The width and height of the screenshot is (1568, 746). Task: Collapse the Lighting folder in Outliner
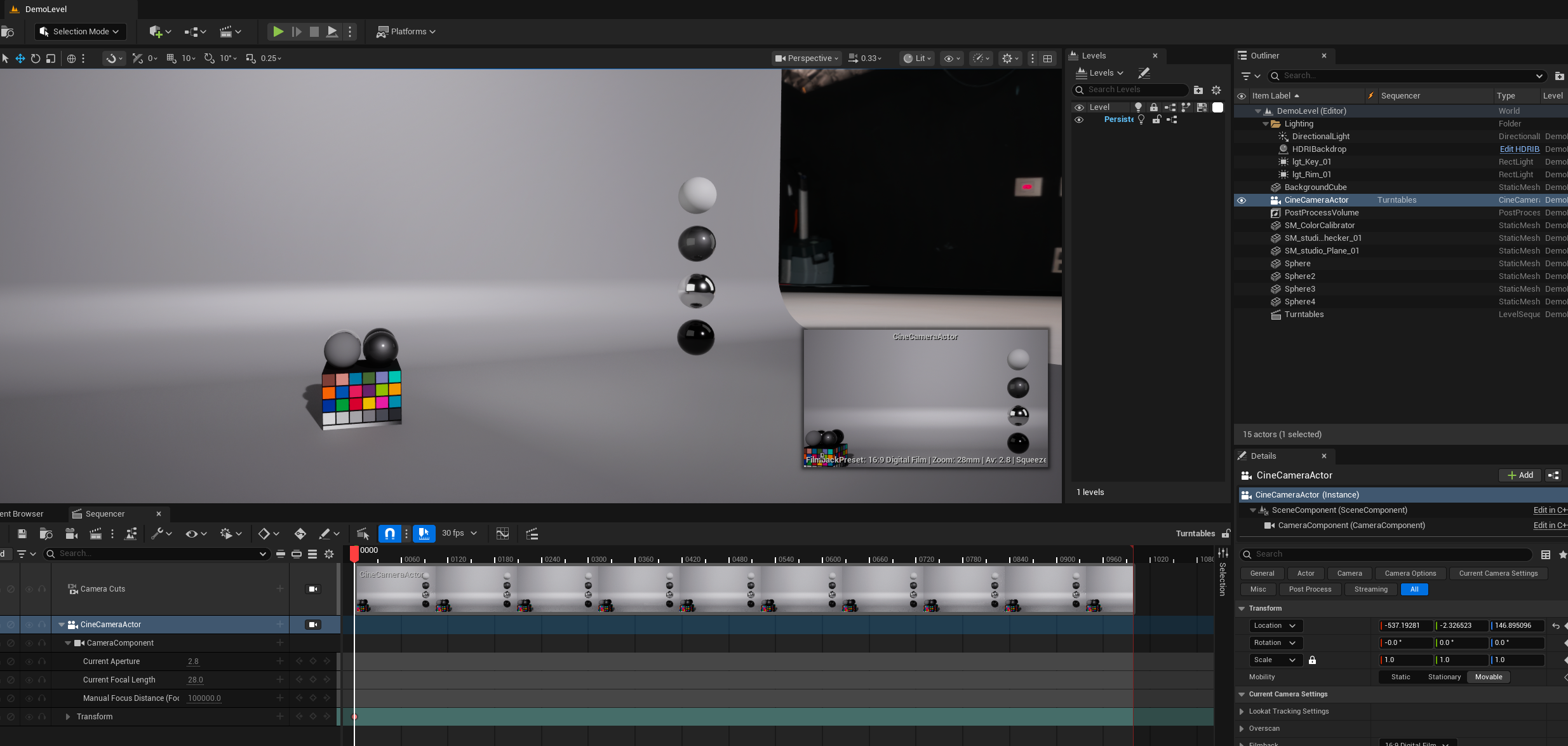(1264, 123)
